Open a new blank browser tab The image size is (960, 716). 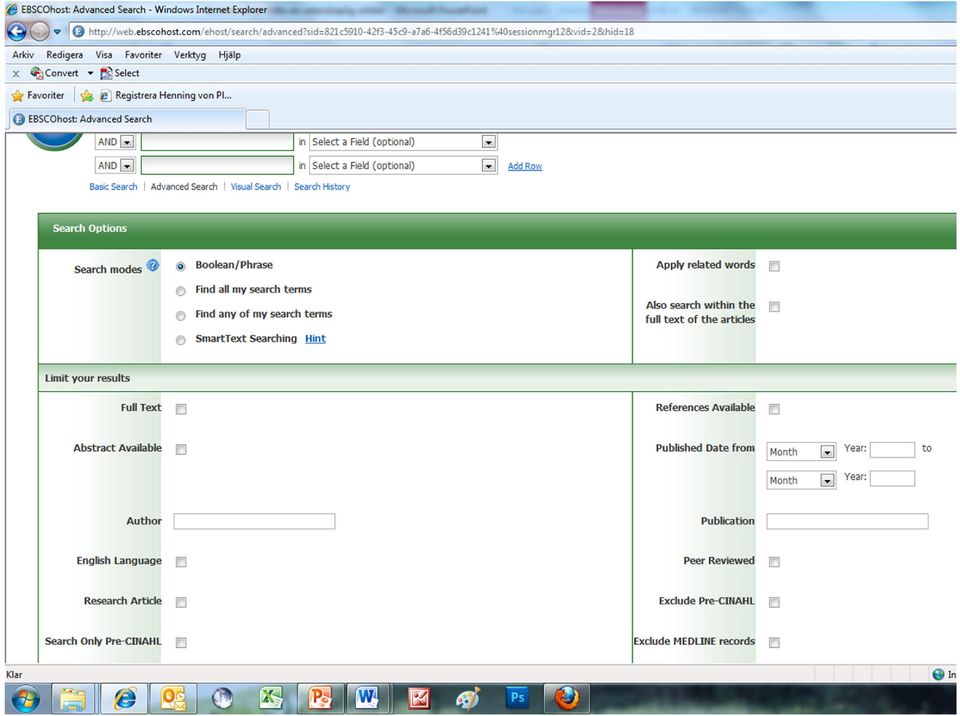pyautogui.click(x=257, y=119)
